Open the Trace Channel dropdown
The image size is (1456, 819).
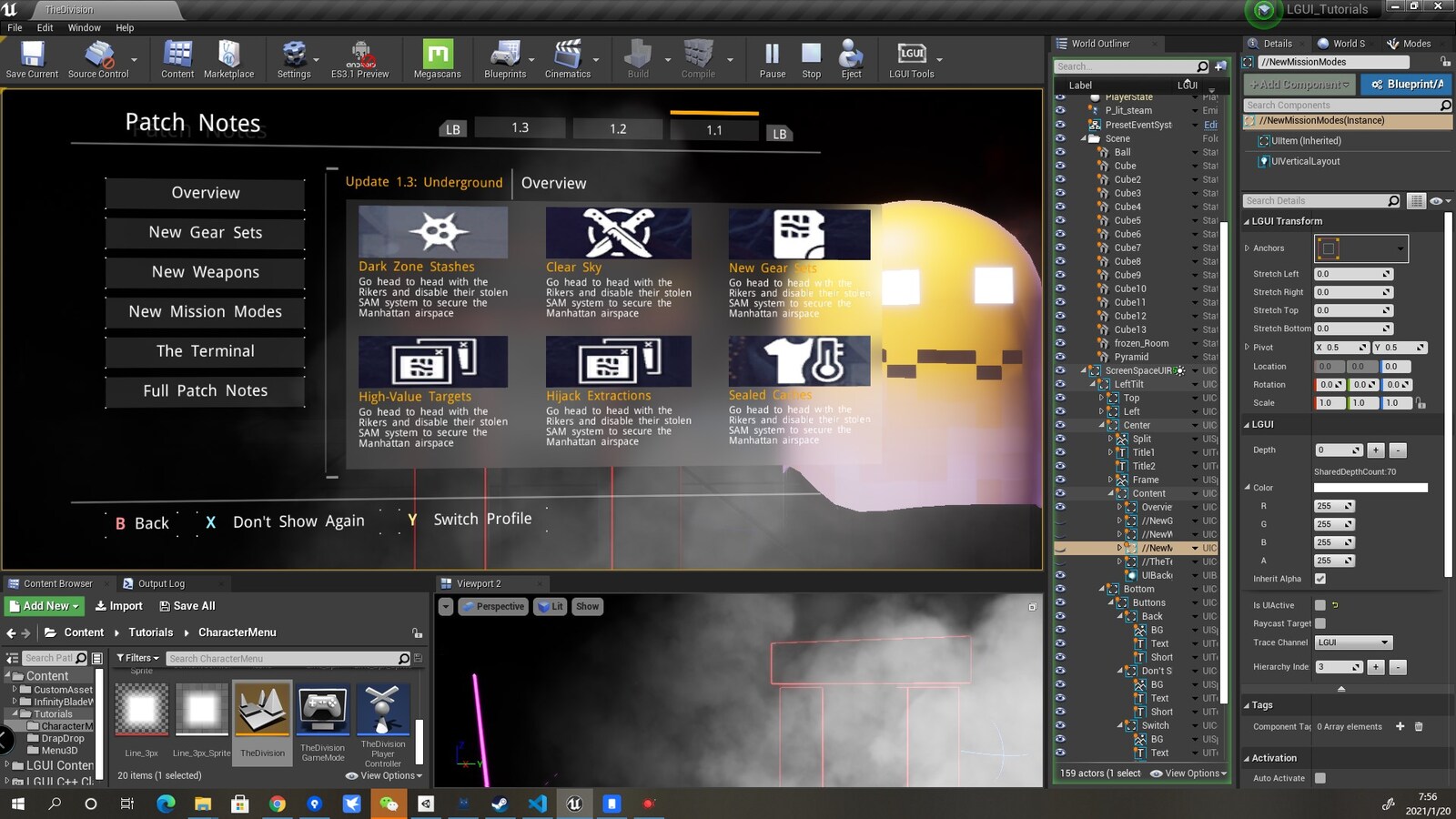(1353, 642)
